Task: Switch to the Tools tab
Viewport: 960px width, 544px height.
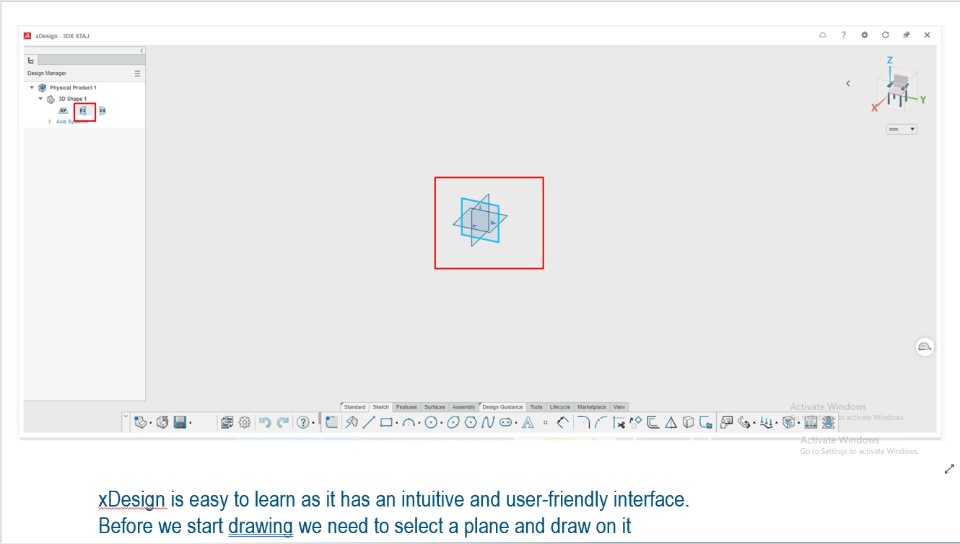Action: click(536, 407)
